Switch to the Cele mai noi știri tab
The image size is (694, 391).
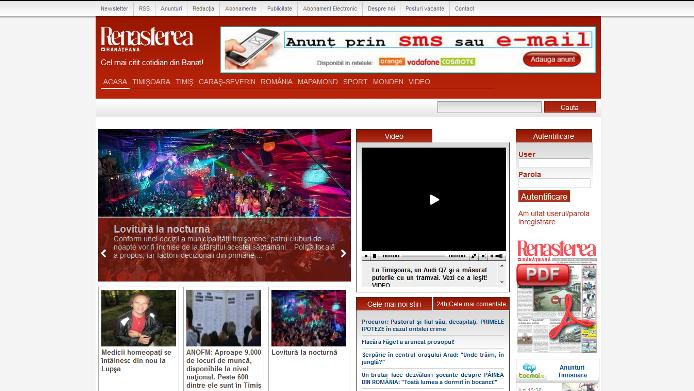point(394,304)
